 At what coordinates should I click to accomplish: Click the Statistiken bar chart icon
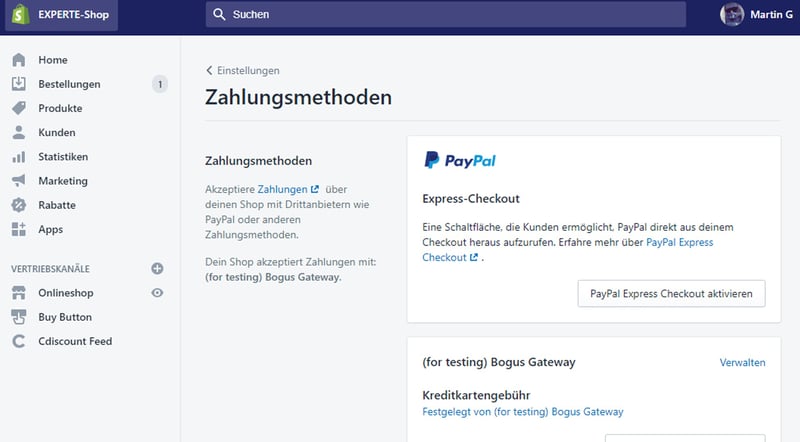(19, 157)
